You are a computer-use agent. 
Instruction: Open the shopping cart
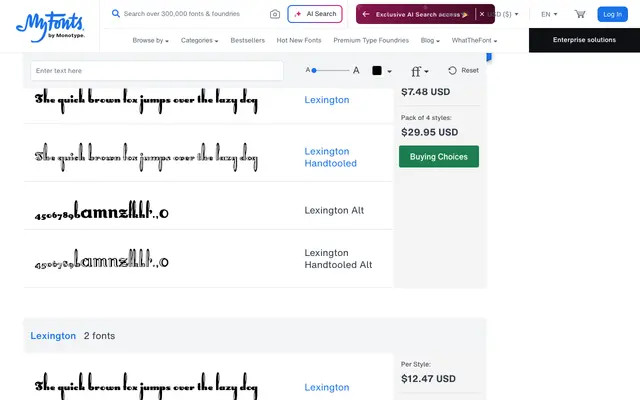click(x=580, y=14)
